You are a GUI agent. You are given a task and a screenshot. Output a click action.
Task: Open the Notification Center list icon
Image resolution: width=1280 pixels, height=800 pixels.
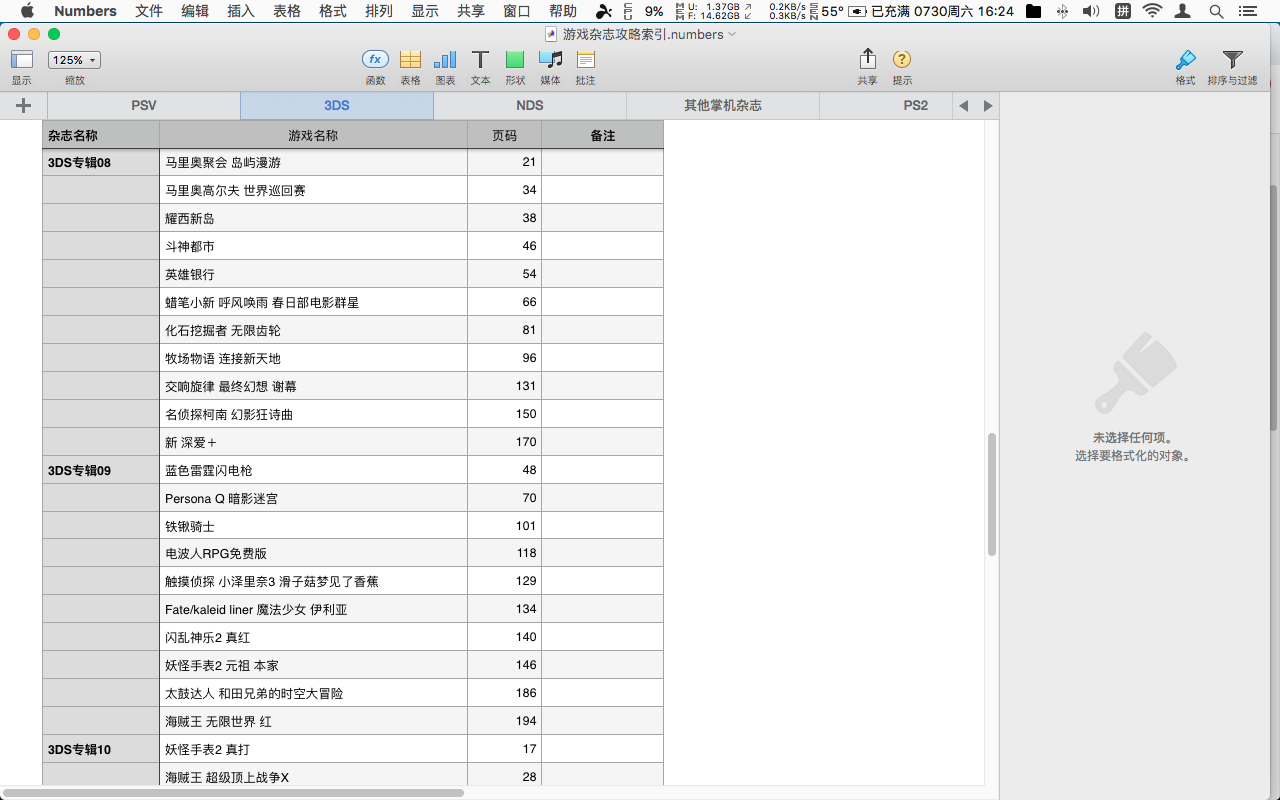point(1250,12)
